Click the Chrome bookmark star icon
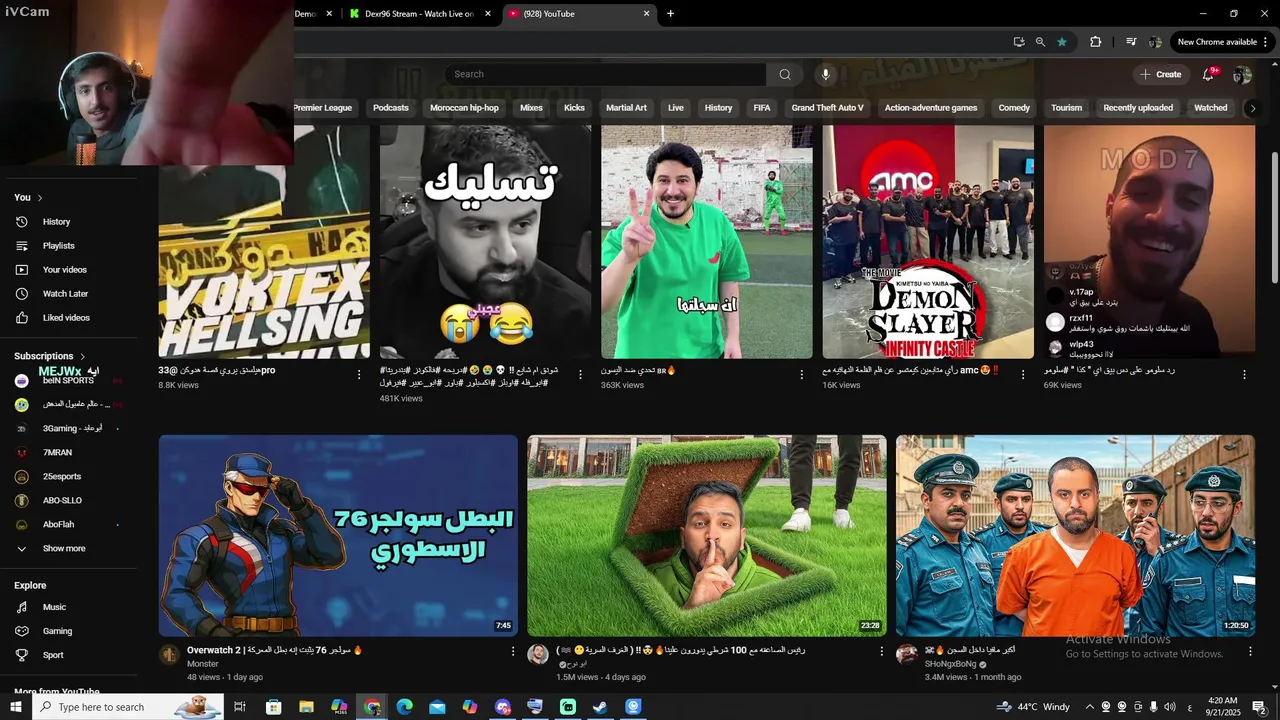The width and height of the screenshot is (1280, 720). click(x=1062, y=42)
